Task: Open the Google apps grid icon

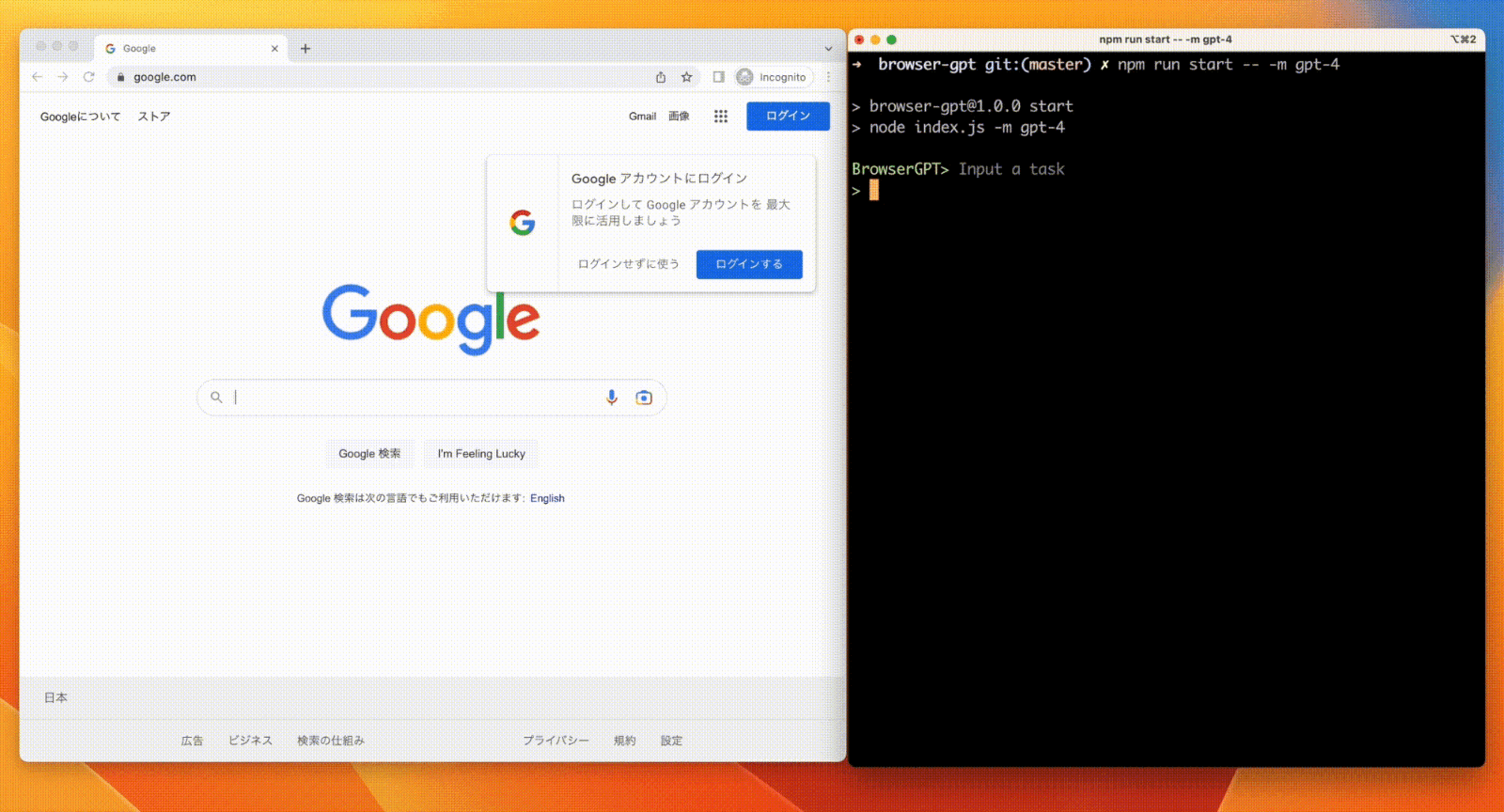Action: 721,116
